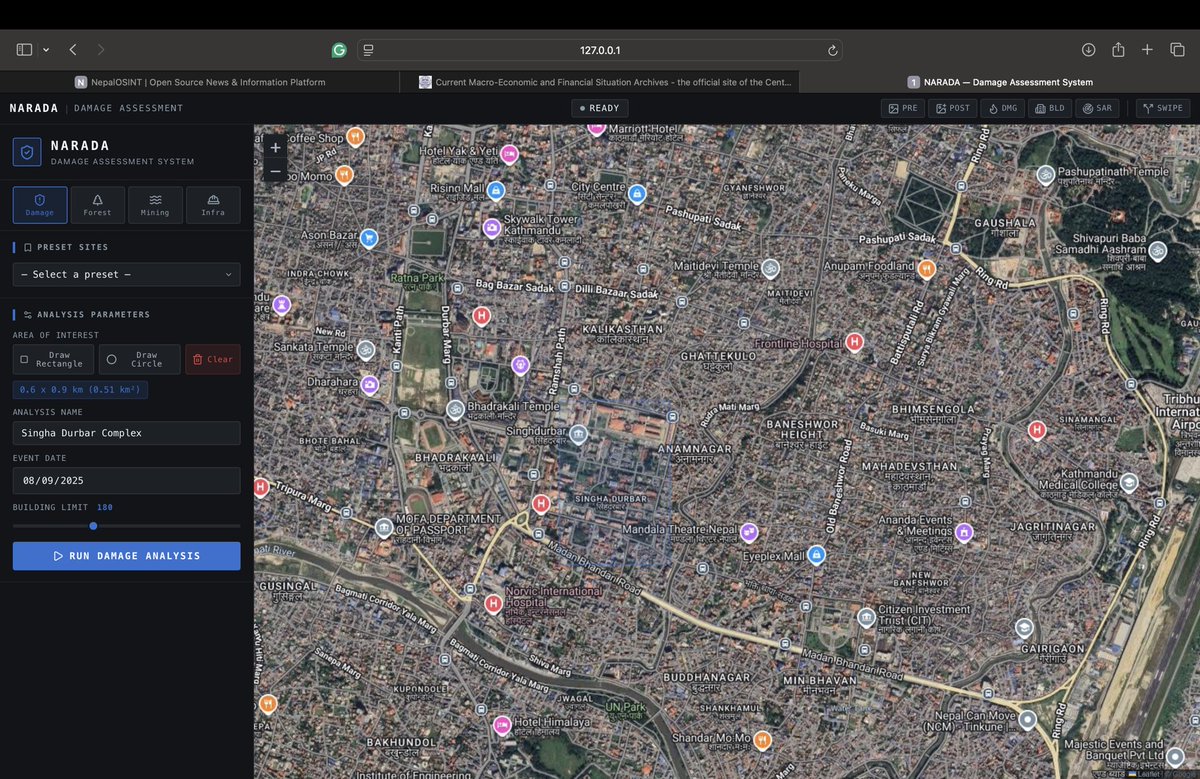The image size is (1200, 779).
Task: Toggle the POST imagery layer
Action: pyautogui.click(x=952, y=108)
